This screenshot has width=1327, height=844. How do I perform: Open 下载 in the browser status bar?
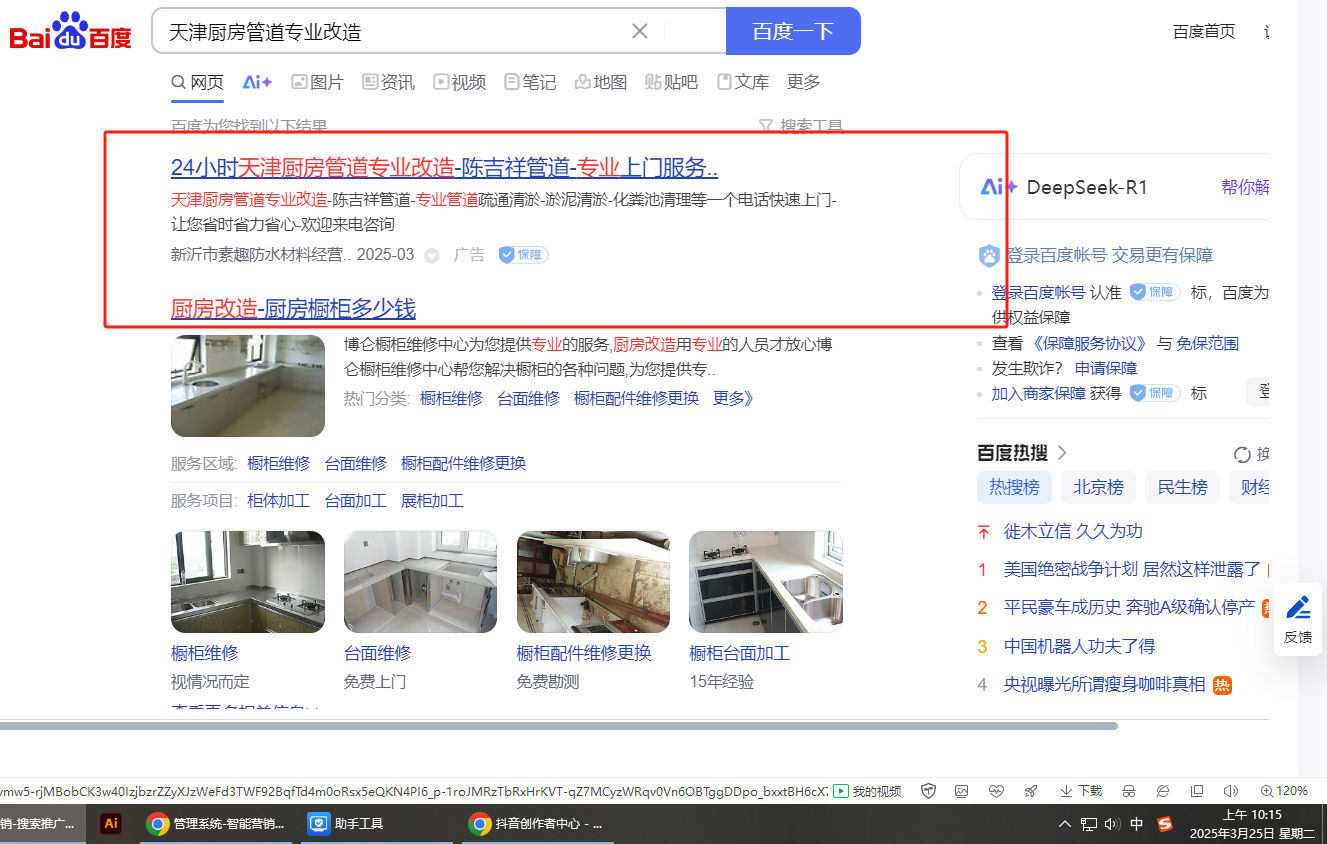click(x=1080, y=791)
